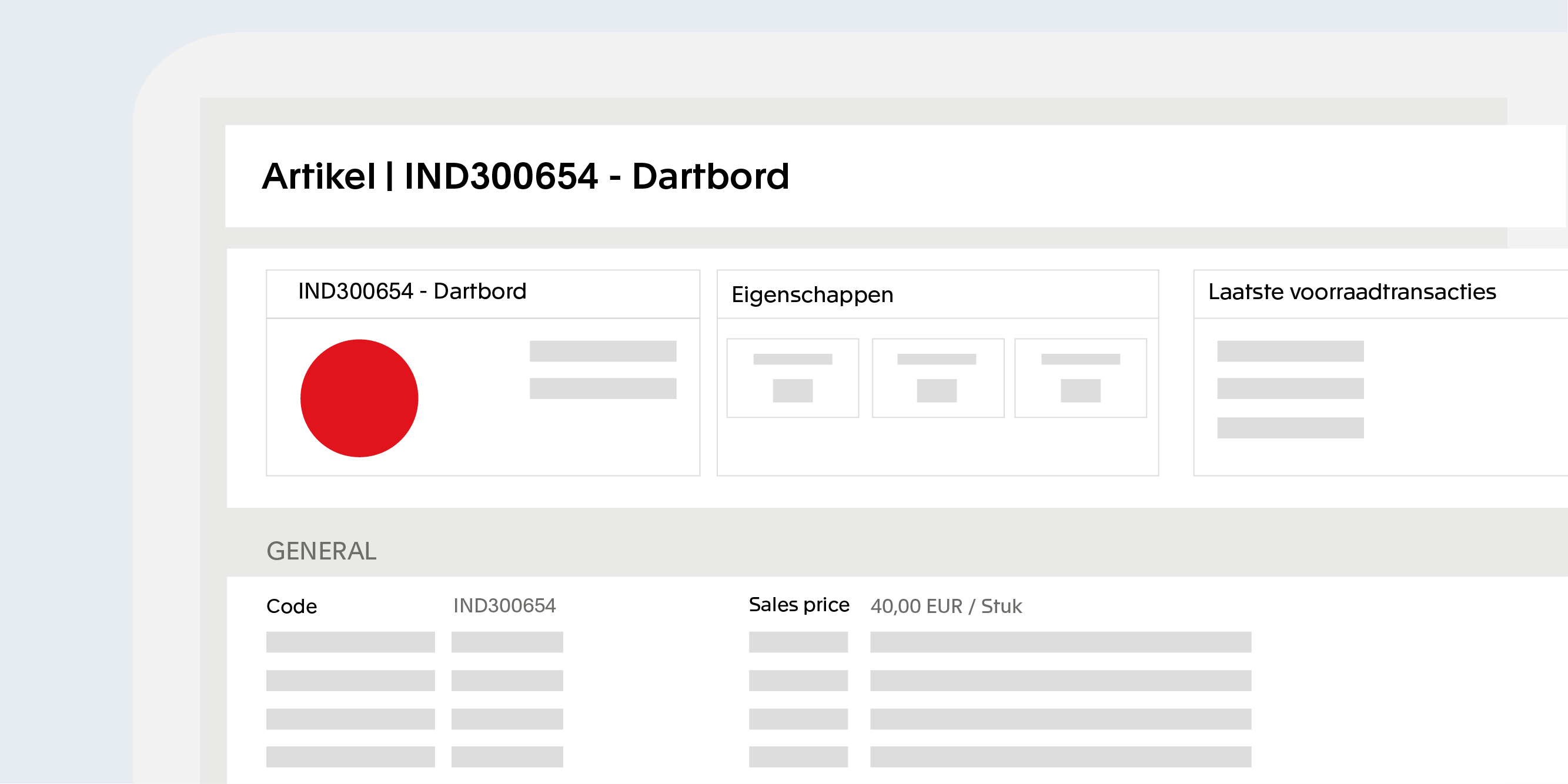Screen dimensions: 1568x784
Task: Click the middle property tile in Eigenschappen
Action: click(937, 378)
